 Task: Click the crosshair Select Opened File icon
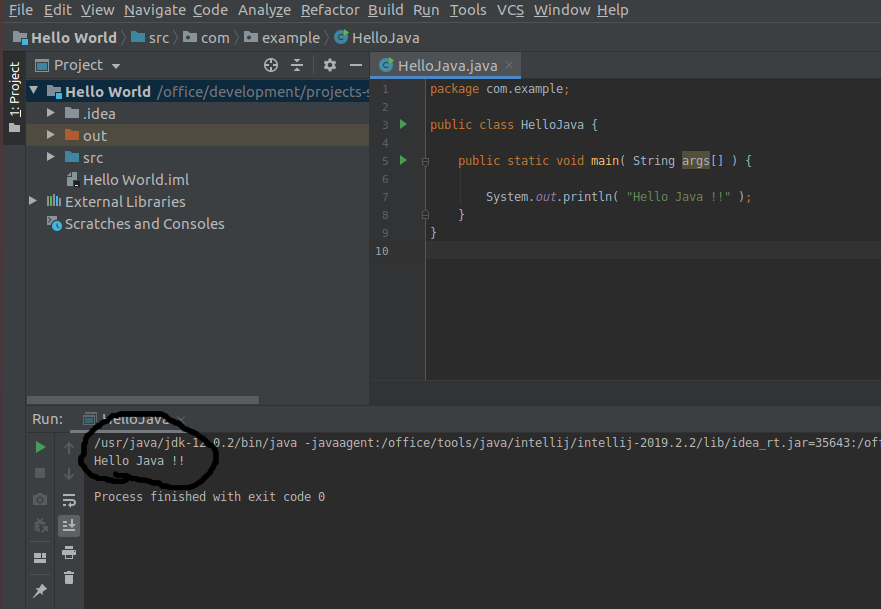click(x=271, y=66)
